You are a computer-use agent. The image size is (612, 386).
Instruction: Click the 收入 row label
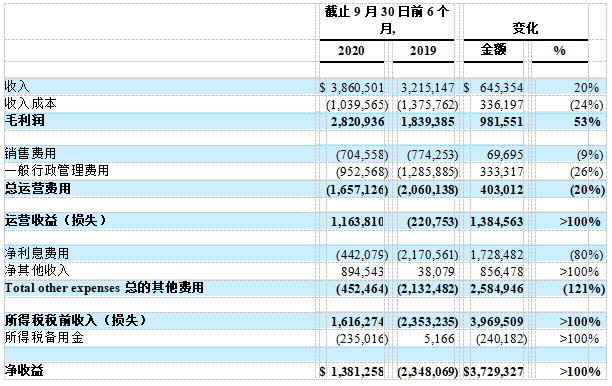(x=17, y=86)
